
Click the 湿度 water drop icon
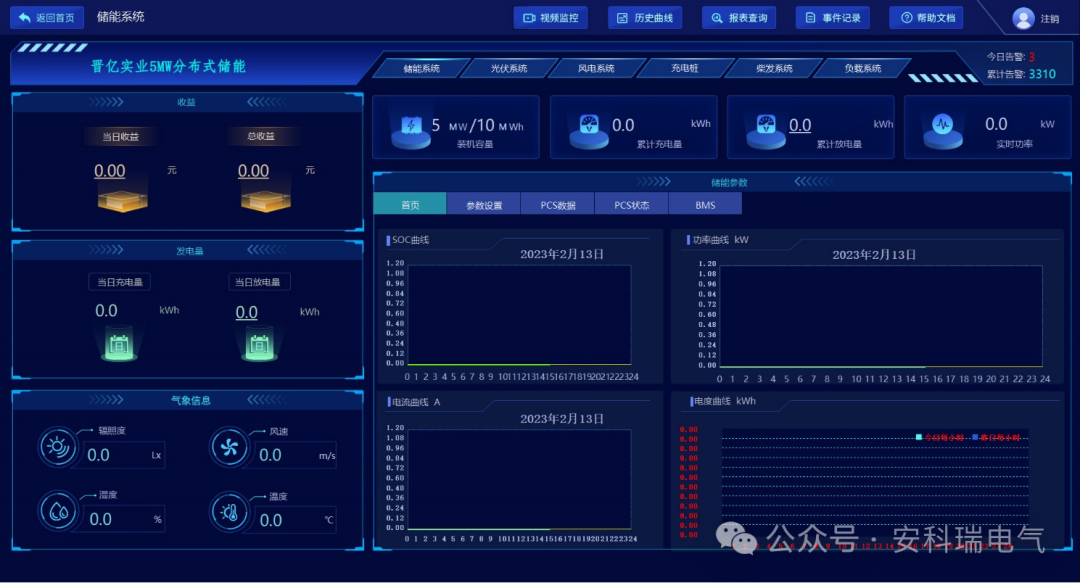[58, 512]
